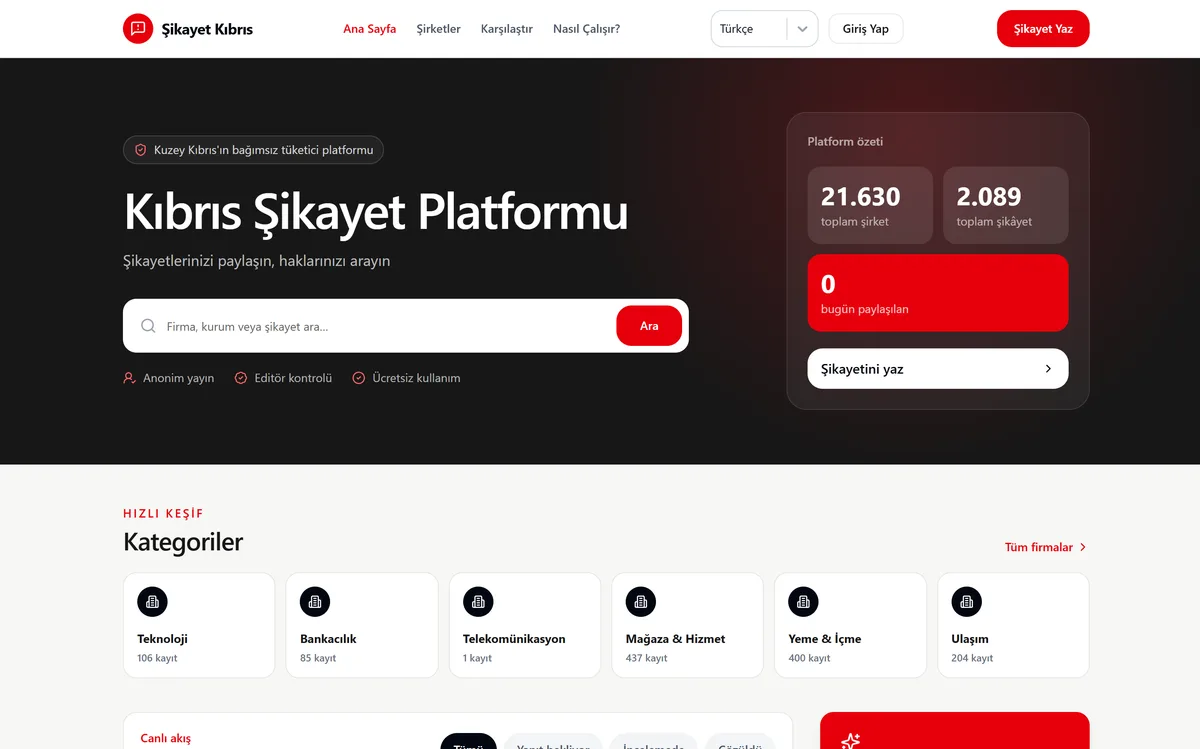Click the 1 kayıt count text
Image resolution: width=1200 pixels, height=749 pixels.
point(478,658)
